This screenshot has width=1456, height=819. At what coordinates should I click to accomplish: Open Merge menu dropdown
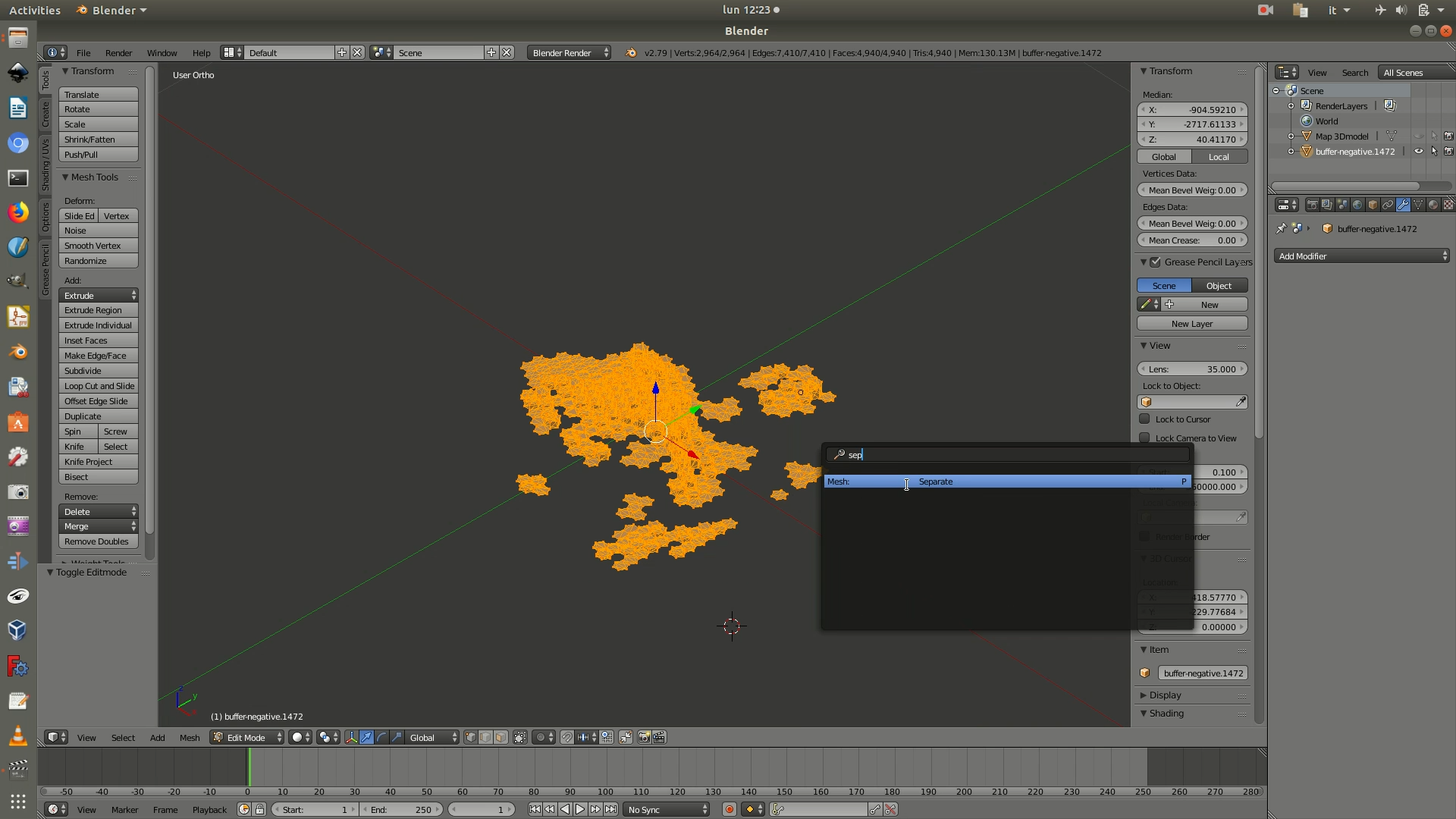tap(99, 526)
